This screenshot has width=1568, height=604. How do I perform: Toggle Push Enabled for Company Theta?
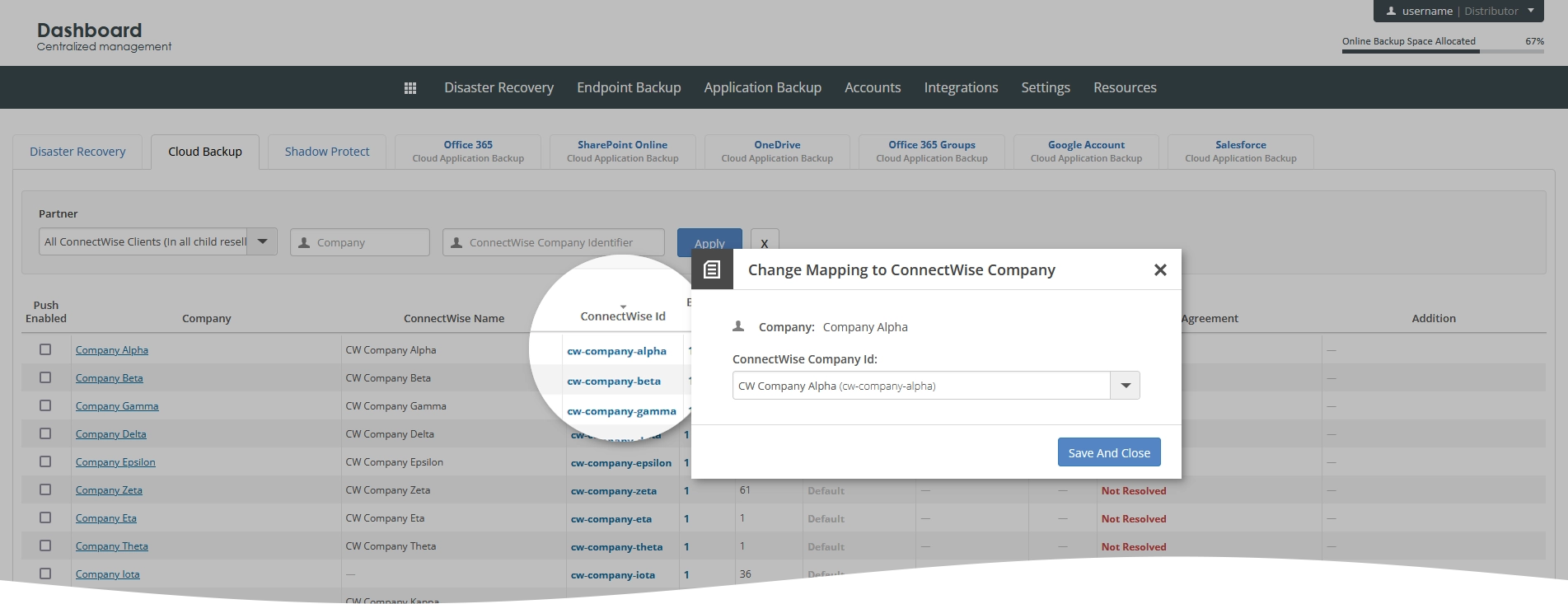(x=45, y=545)
